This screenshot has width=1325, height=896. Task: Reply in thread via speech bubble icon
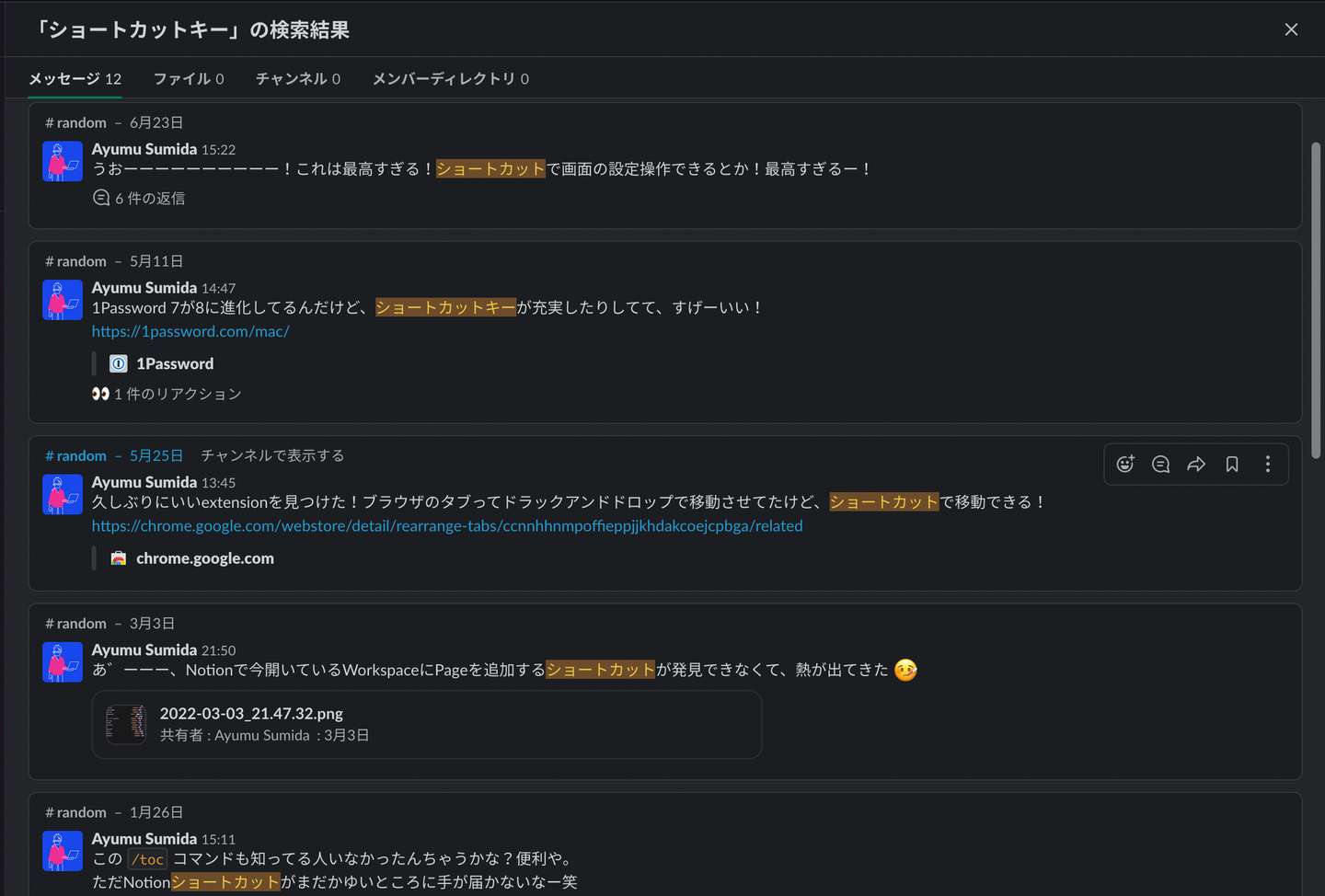(x=1161, y=465)
